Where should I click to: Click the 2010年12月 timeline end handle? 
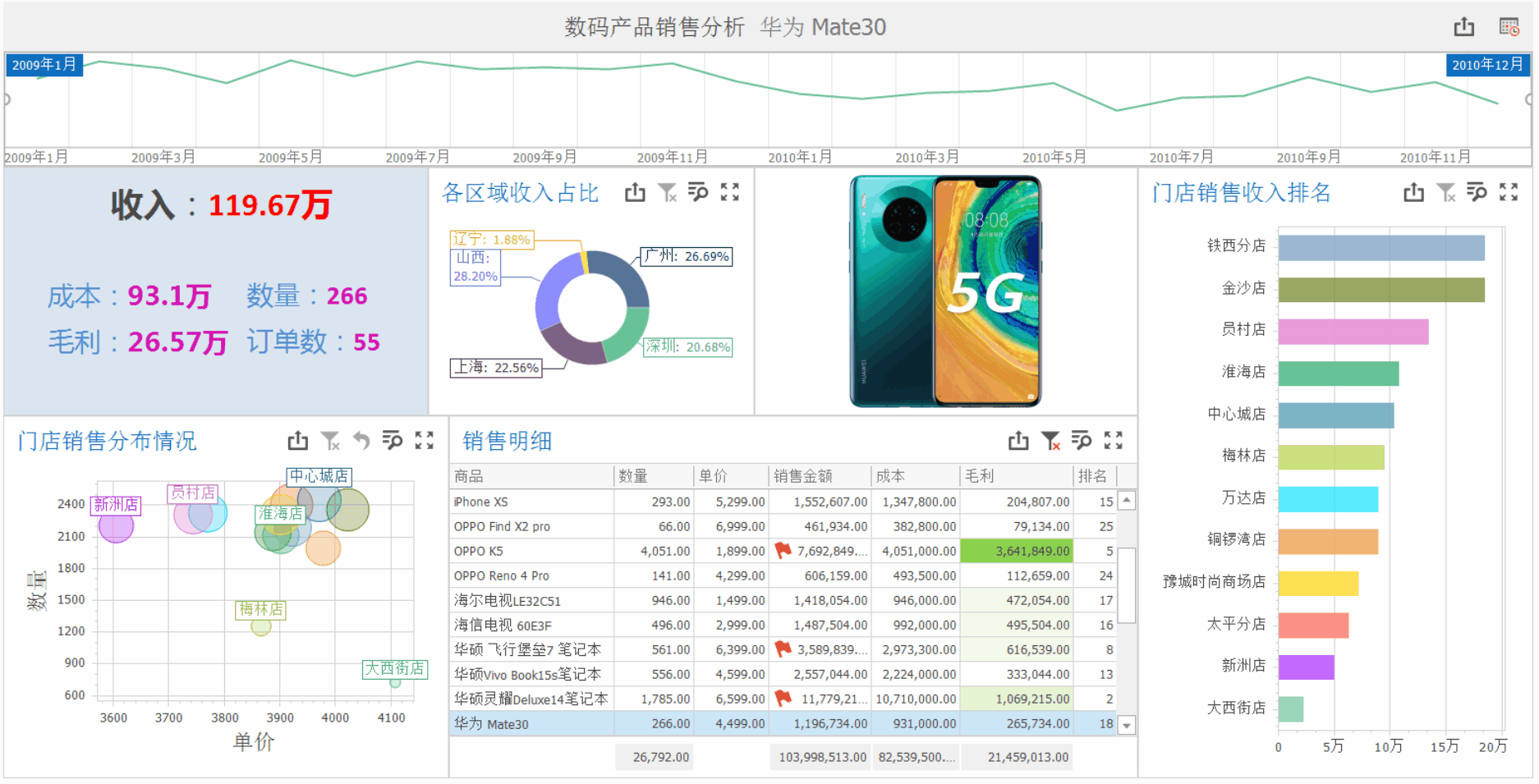point(1487,65)
